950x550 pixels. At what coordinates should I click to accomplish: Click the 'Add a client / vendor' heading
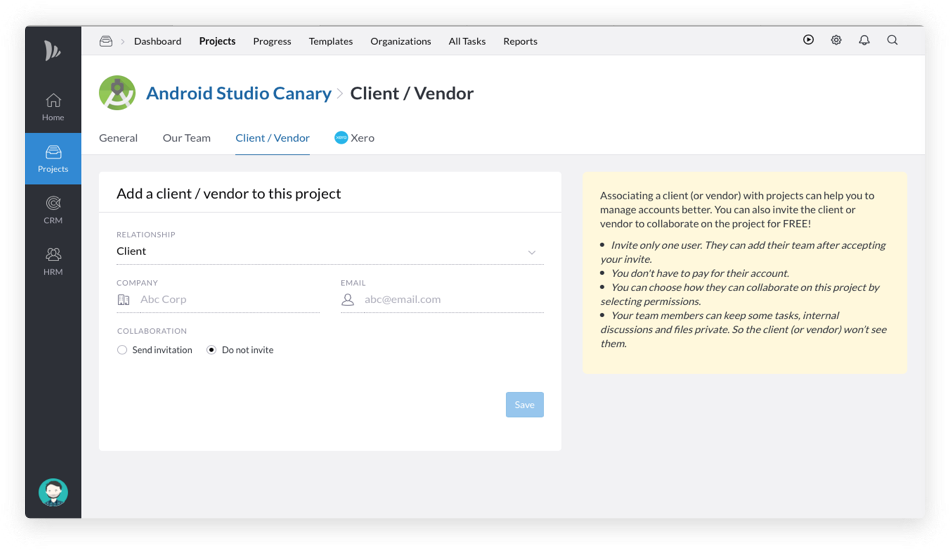tap(228, 193)
